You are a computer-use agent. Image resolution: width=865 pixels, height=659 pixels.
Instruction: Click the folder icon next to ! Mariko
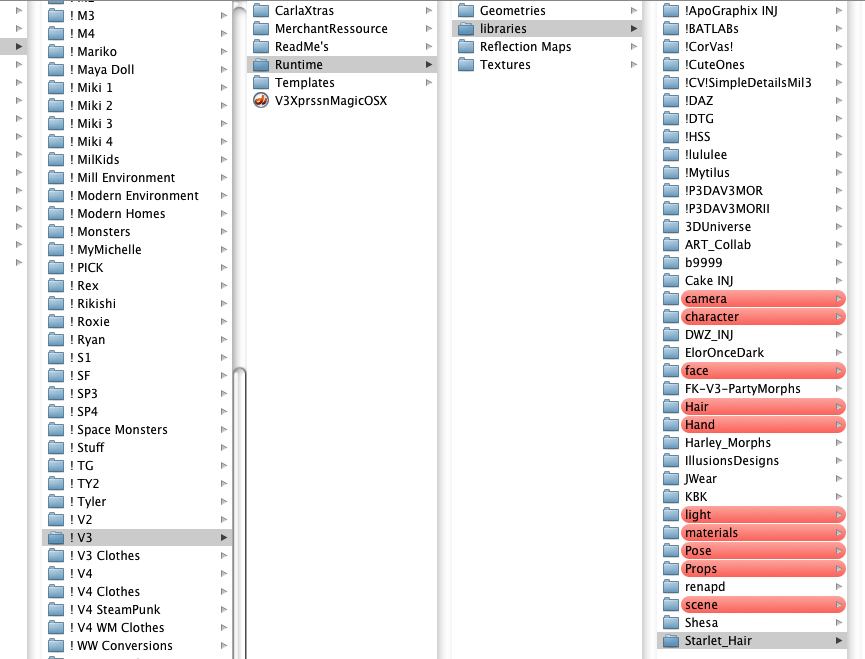click(56, 52)
